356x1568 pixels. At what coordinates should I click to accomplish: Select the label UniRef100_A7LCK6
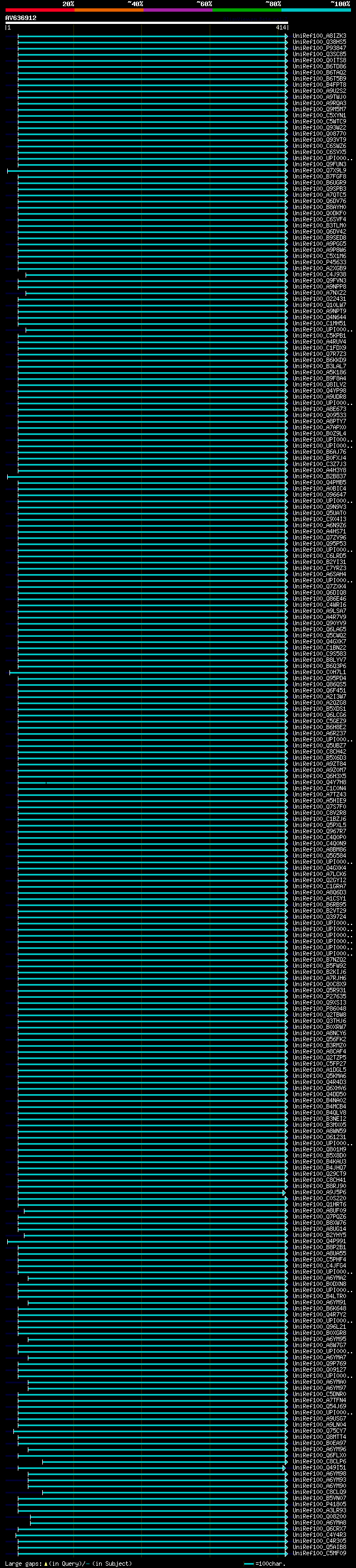click(x=319, y=874)
